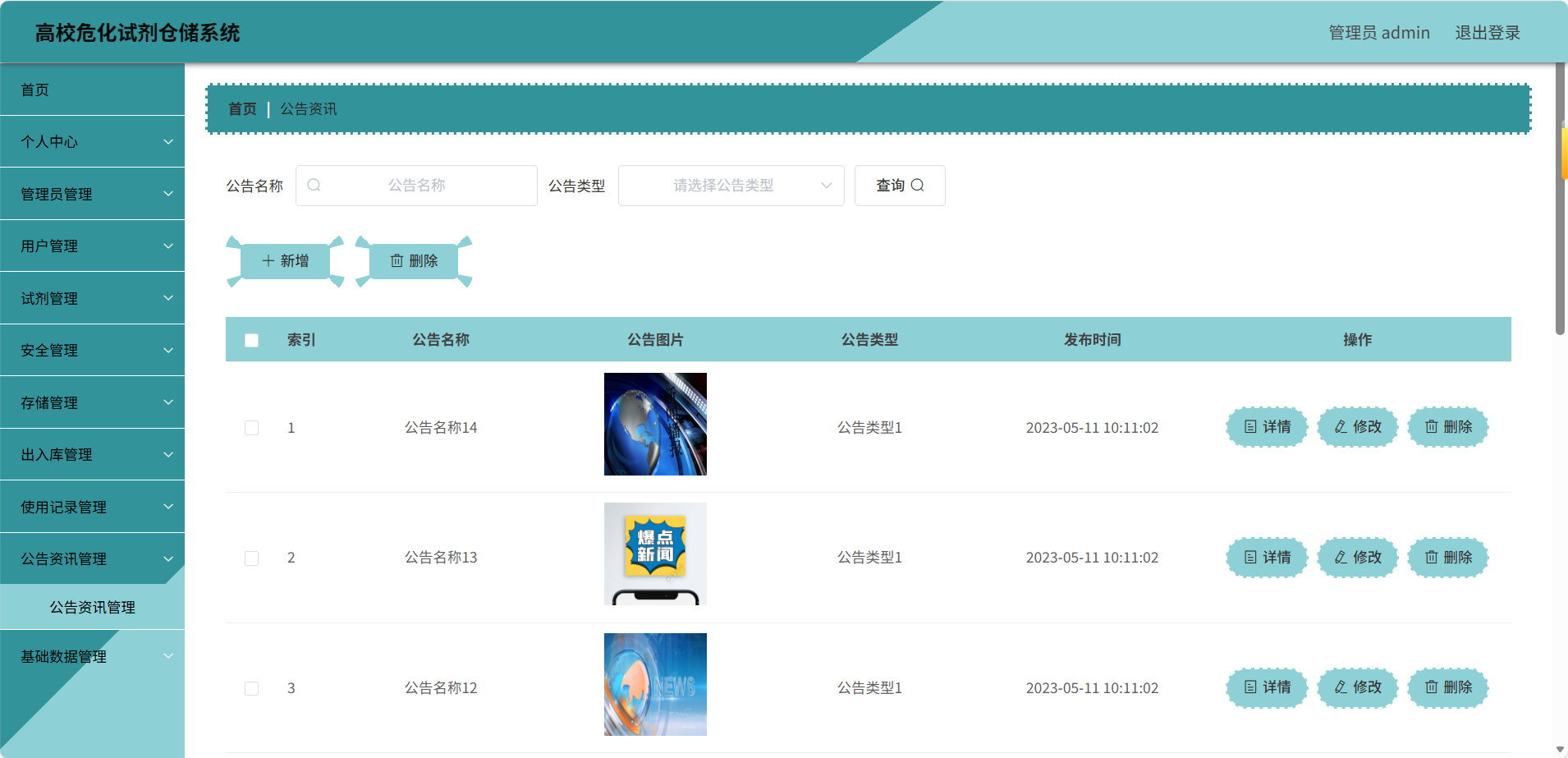Image resolution: width=1568 pixels, height=758 pixels.
Task: Open the NEWS thumbnail for 公告名称12
Action: pyautogui.click(x=655, y=685)
